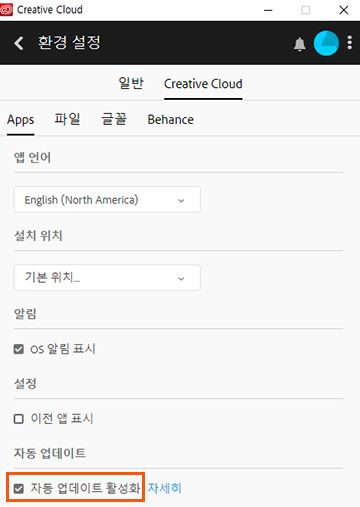The width and height of the screenshot is (360, 507).
Task: Click the 설치 위치 section heading
Action: coord(38,235)
